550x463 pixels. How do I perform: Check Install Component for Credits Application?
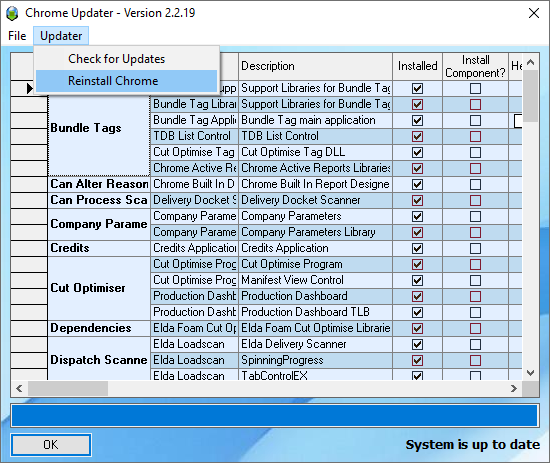475,248
